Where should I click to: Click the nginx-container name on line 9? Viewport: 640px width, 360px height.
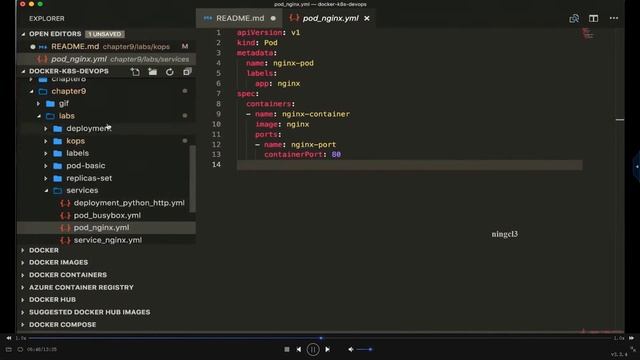click(x=316, y=114)
